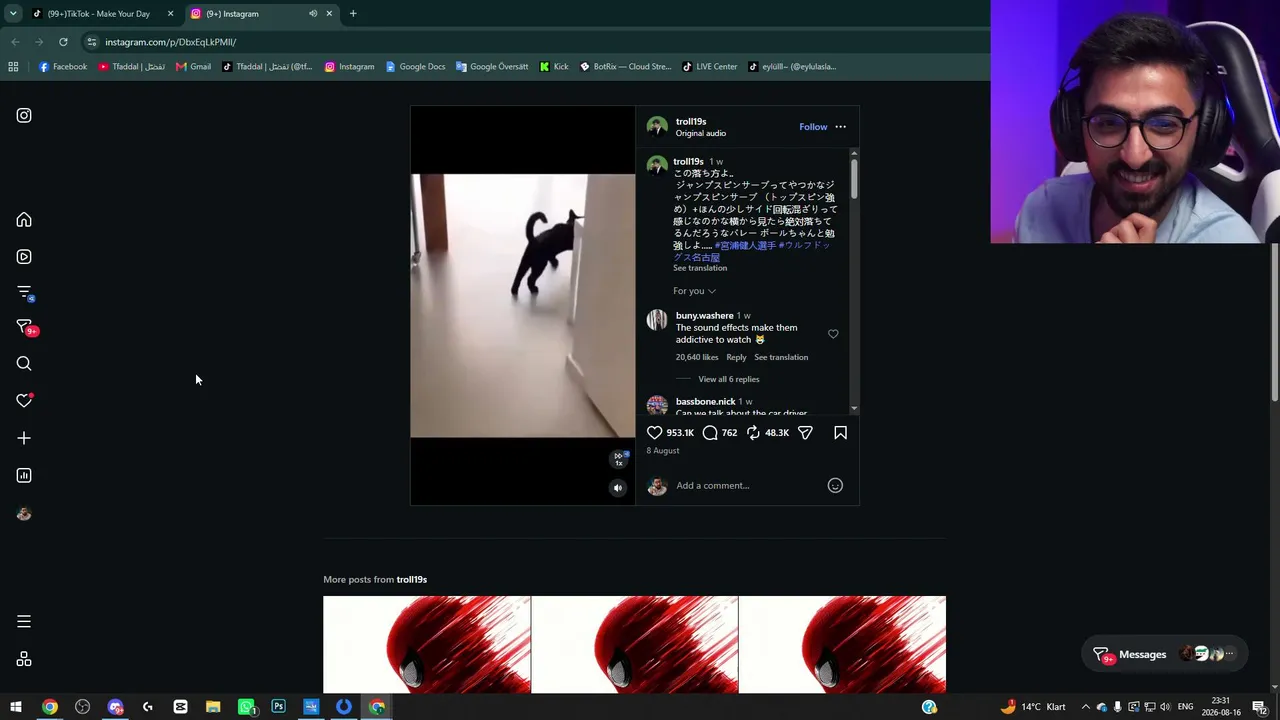The image size is (1280, 720).
Task: Open notifications heart icon in sidebar
Action: (24, 401)
